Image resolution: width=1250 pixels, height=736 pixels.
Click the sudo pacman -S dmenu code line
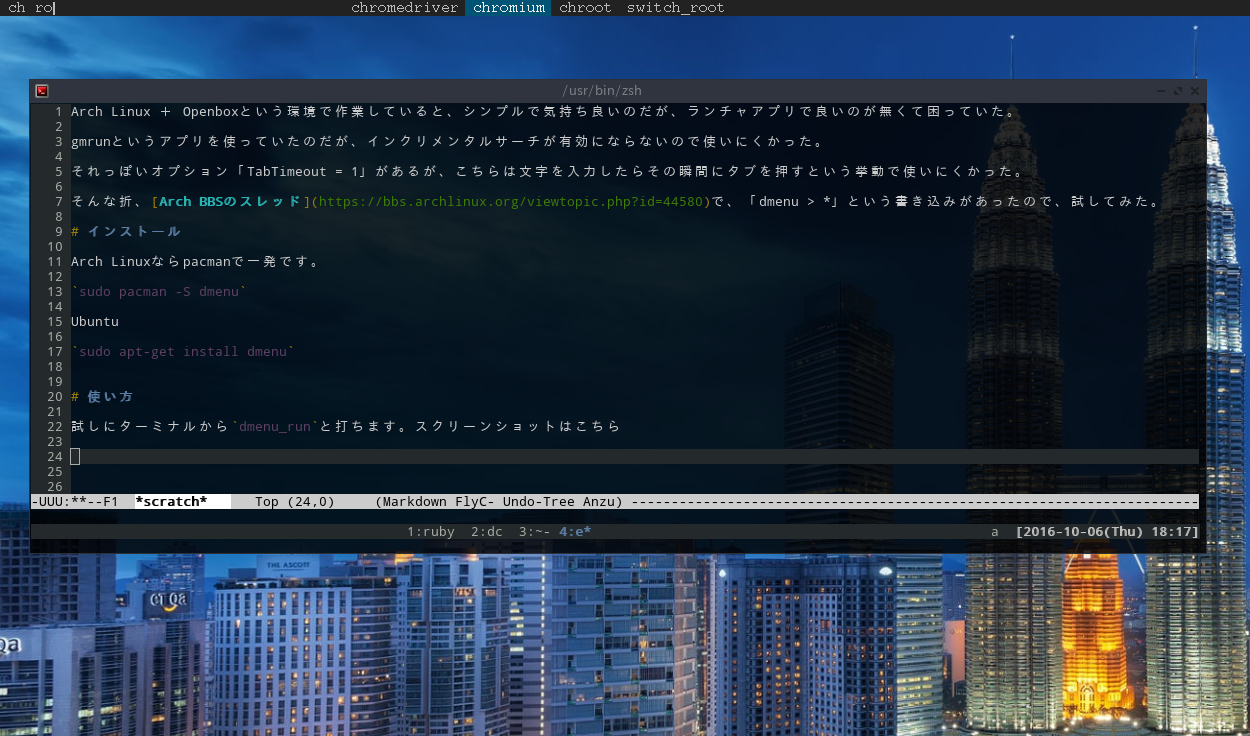160,291
